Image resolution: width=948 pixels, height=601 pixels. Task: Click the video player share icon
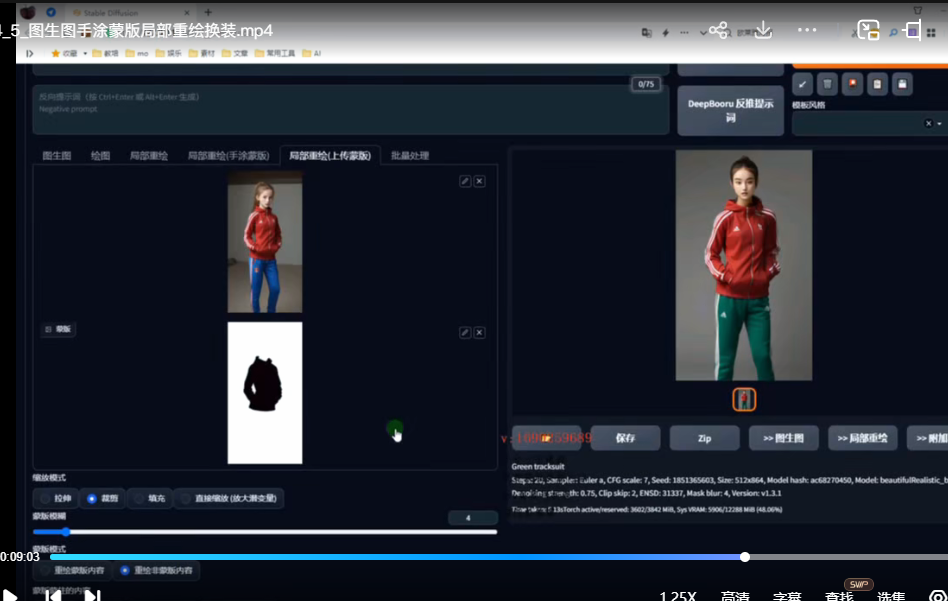(x=718, y=30)
